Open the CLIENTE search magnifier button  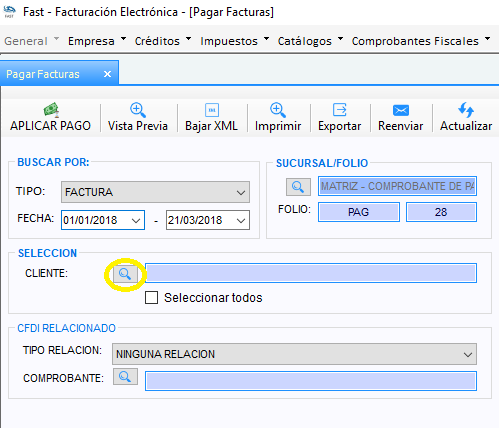tap(125, 274)
